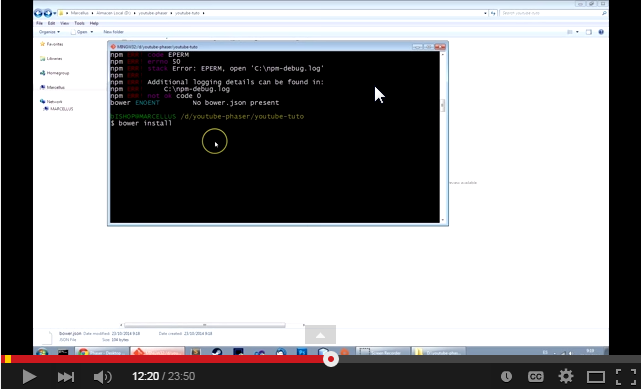Mute the video volume
The width and height of the screenshot is (641, 389).
(103, 377)
